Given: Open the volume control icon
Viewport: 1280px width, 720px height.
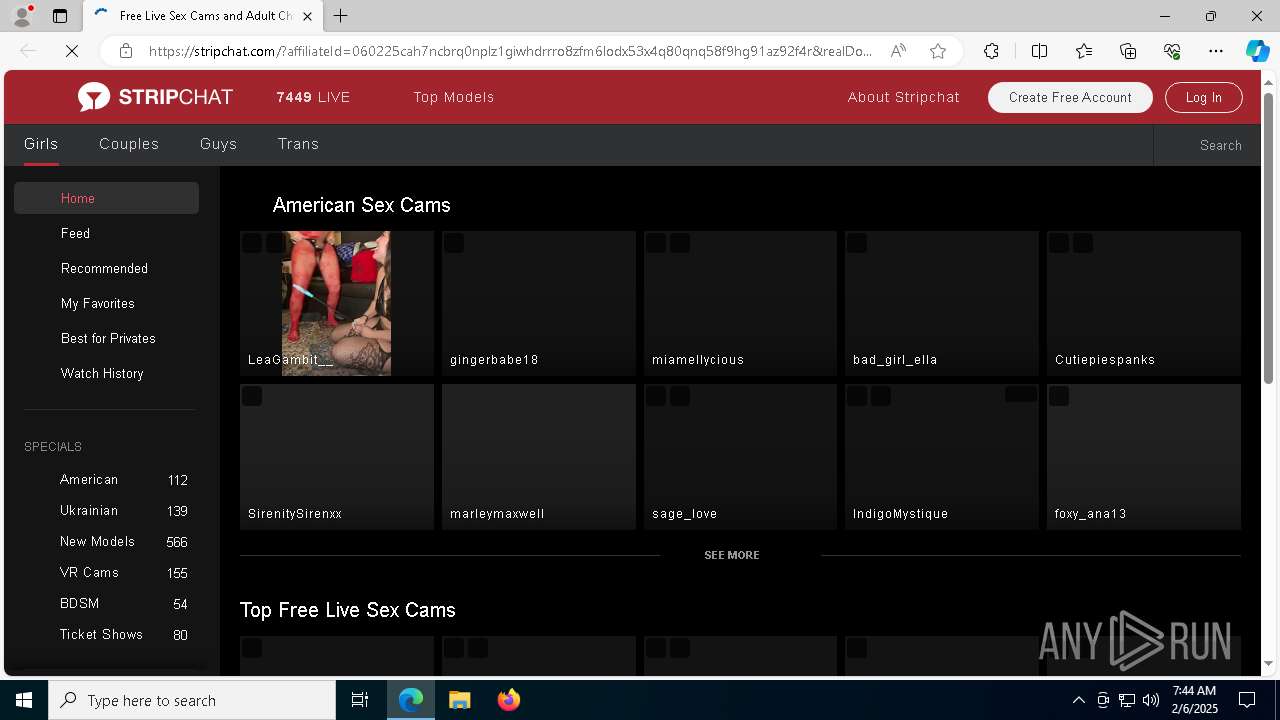Looking at the screenshot, I should pyautogui.click(x=1151, y=700).
